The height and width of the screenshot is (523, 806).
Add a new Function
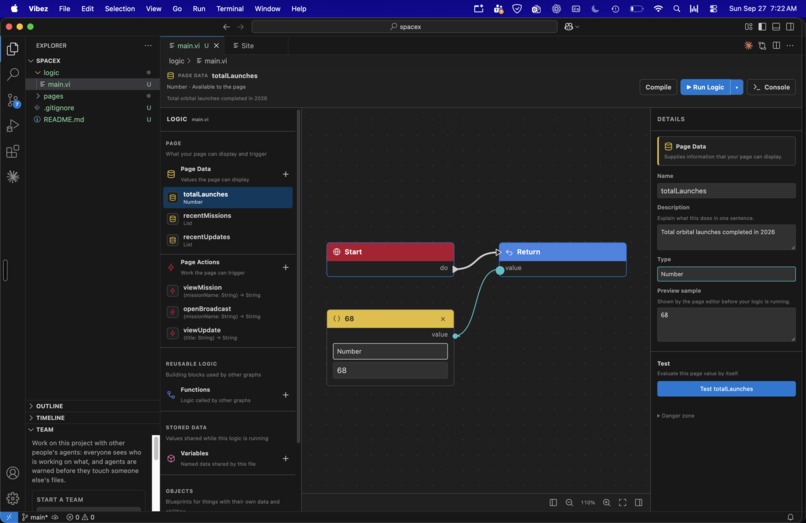pos(285,395)
